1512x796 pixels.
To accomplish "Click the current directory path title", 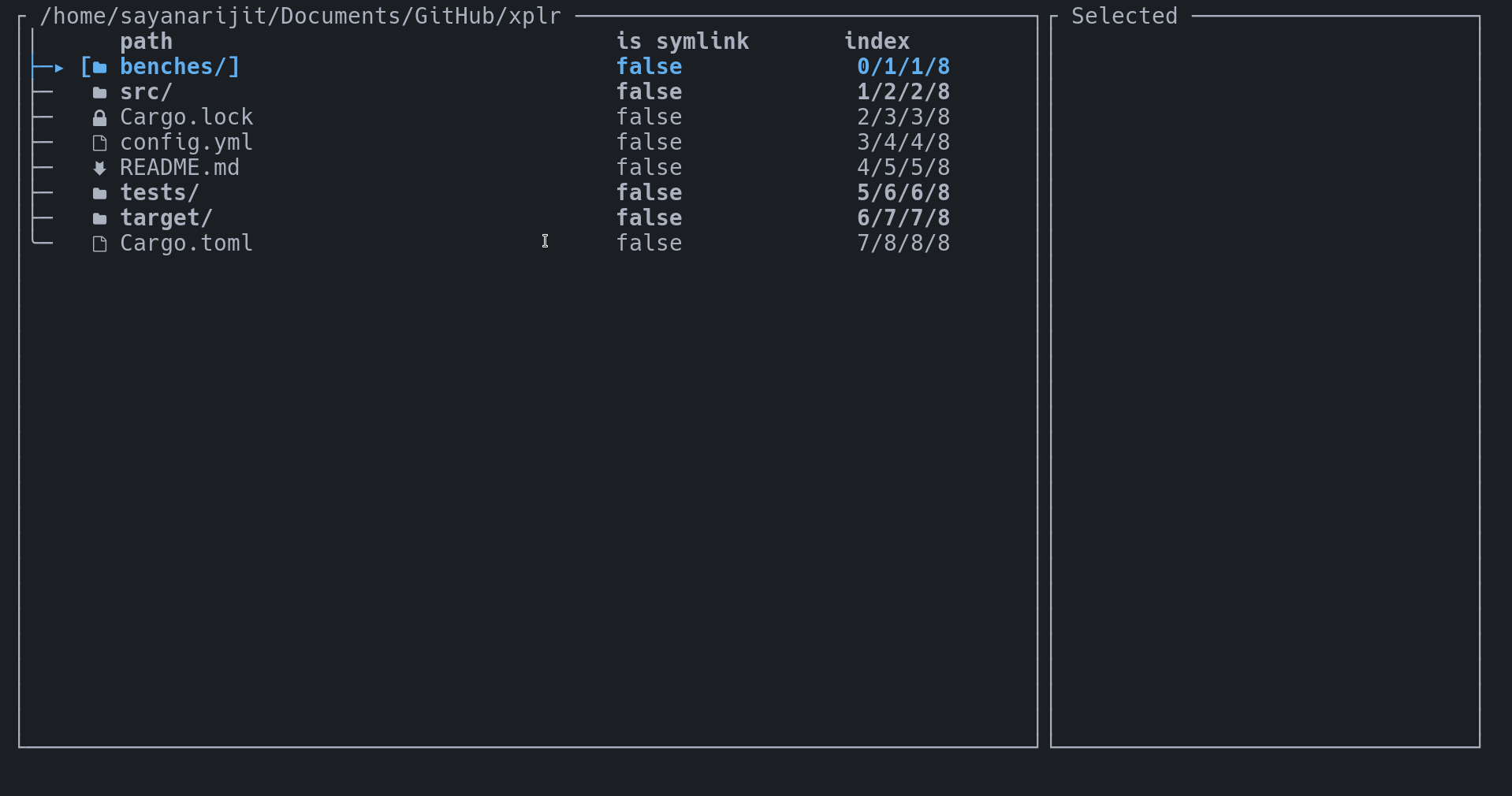I will 300,17.
